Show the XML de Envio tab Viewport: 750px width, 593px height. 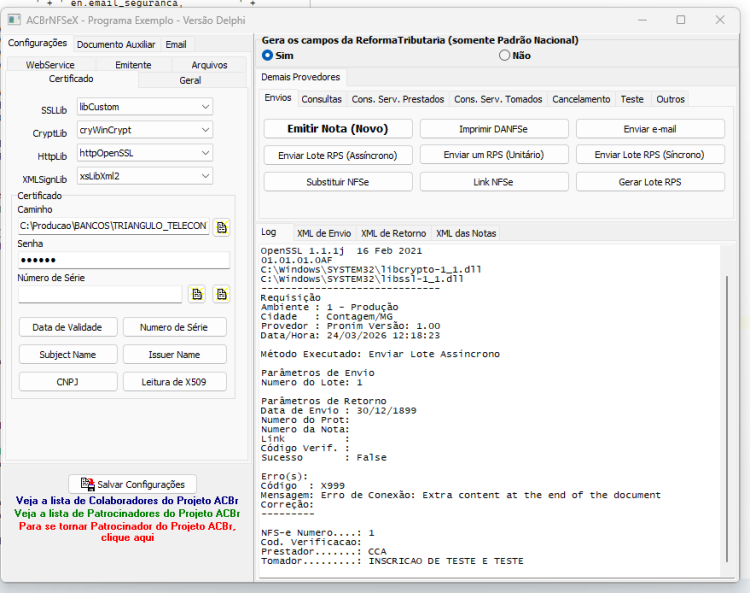[324, 233]
